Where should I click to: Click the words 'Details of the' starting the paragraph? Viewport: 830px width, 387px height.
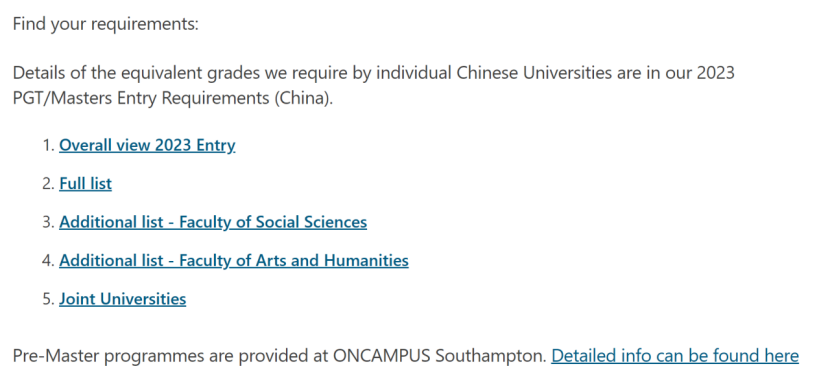pos(60,73)
